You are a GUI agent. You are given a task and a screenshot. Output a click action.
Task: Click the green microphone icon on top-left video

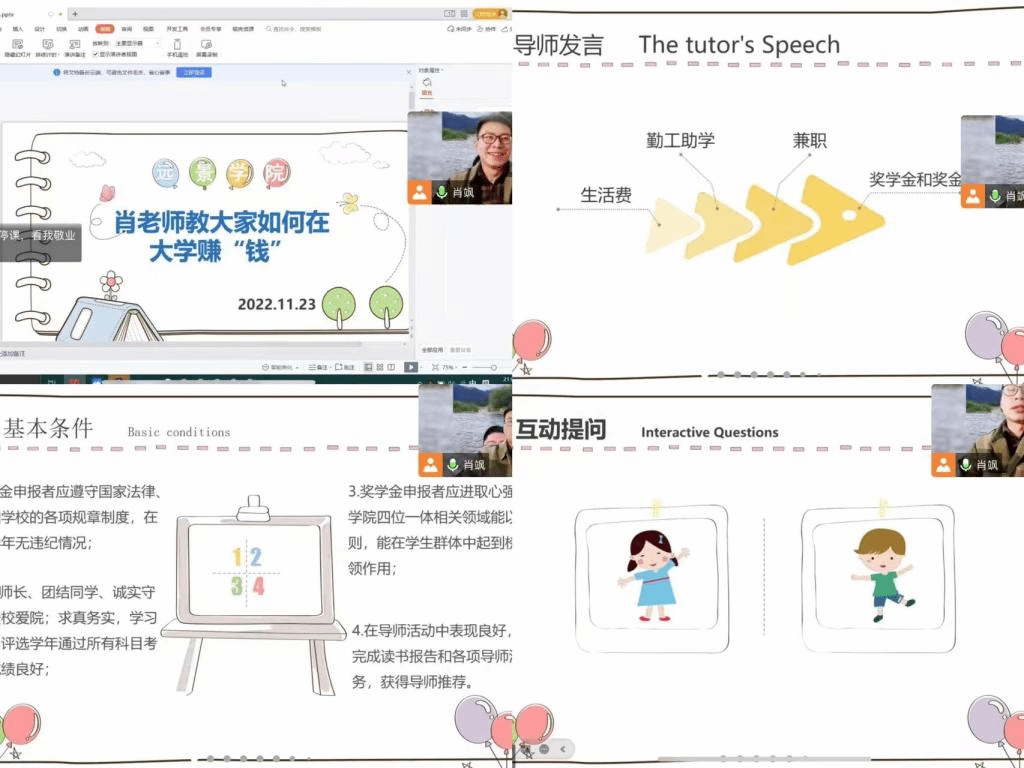[442, 192]
